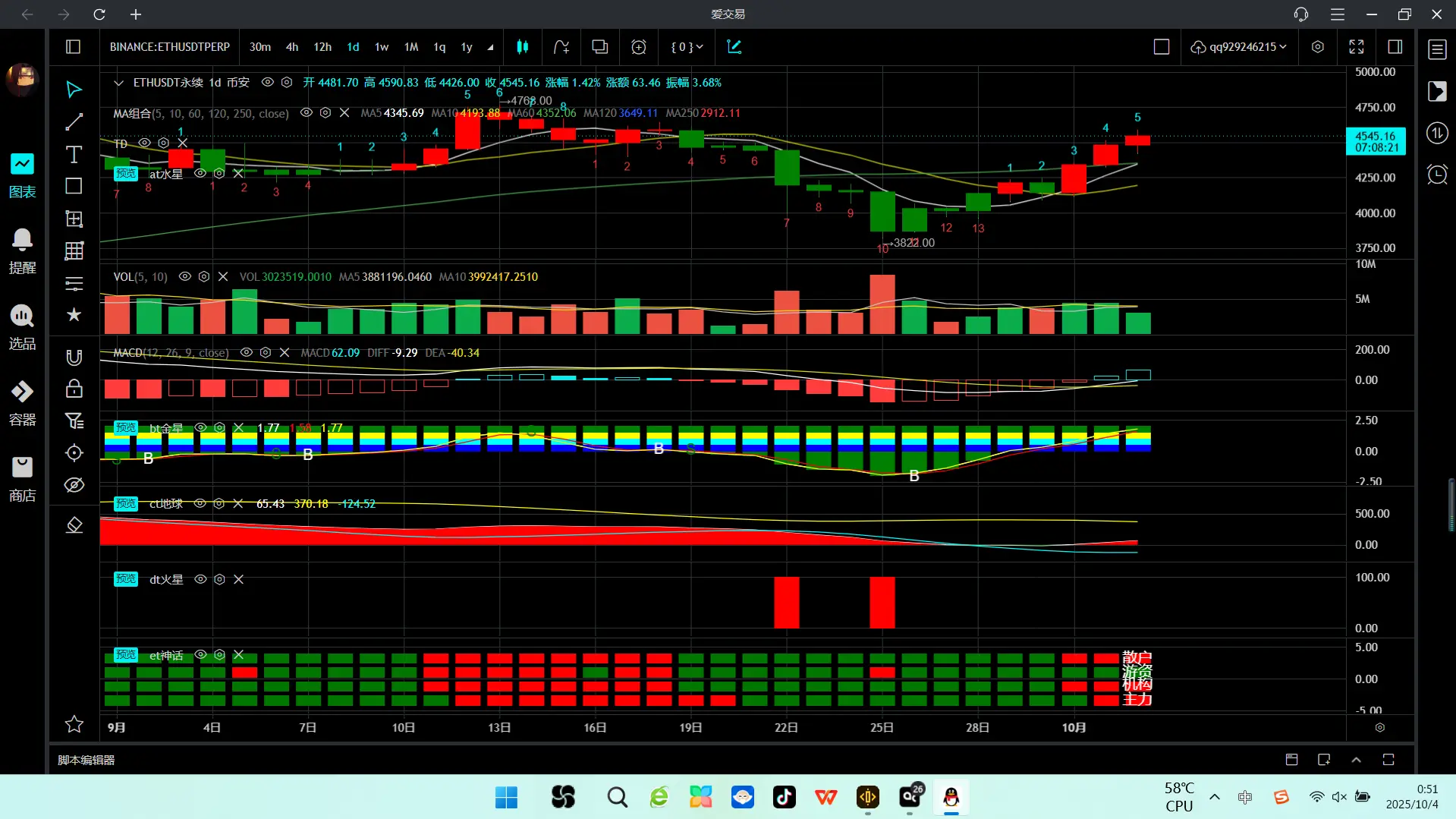Toggle the right sidebar panel icon
This screenshot has width=1456, height=819.
(1395, 47)
